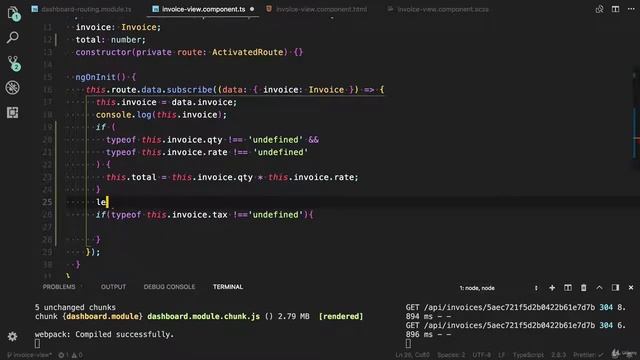Click the TypeScript version number in status bar

pyautogui.click(x=558, y=355)
